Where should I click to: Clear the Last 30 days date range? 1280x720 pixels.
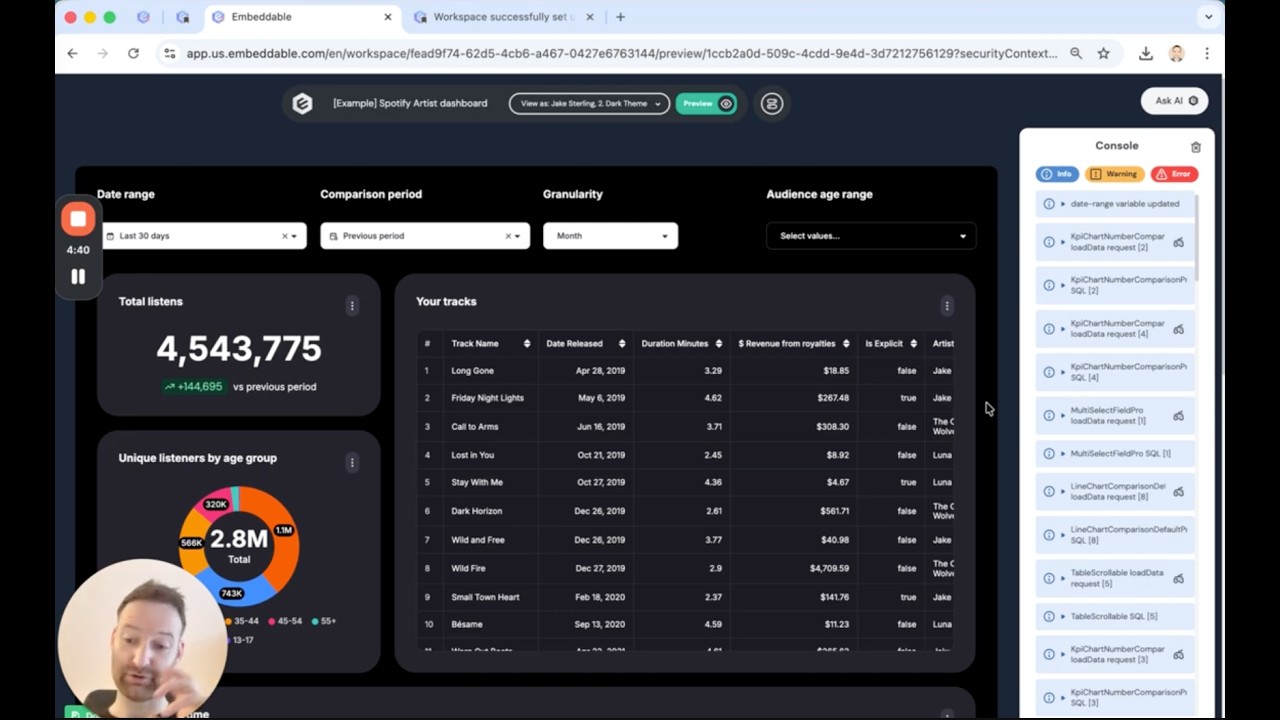click(284, 236)
